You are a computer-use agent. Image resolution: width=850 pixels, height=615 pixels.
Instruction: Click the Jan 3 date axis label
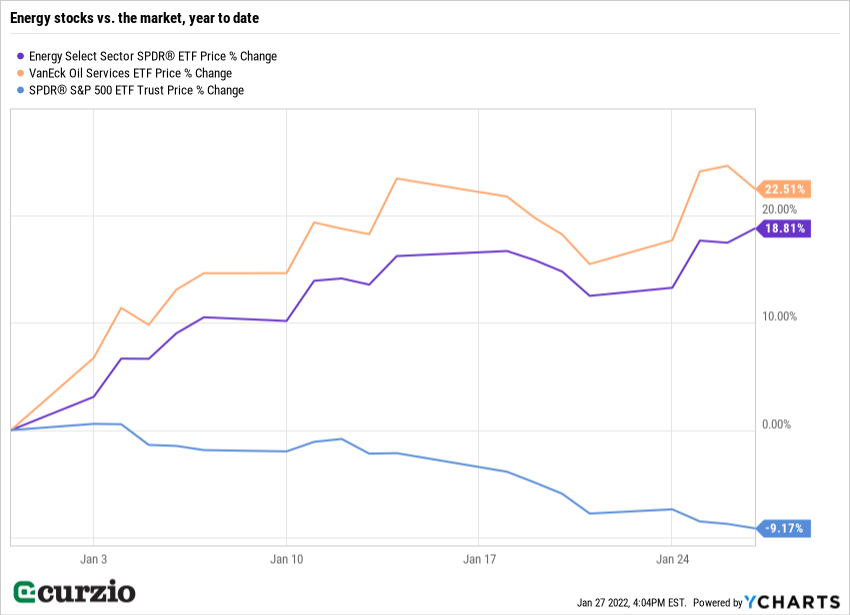click(93, 558)
